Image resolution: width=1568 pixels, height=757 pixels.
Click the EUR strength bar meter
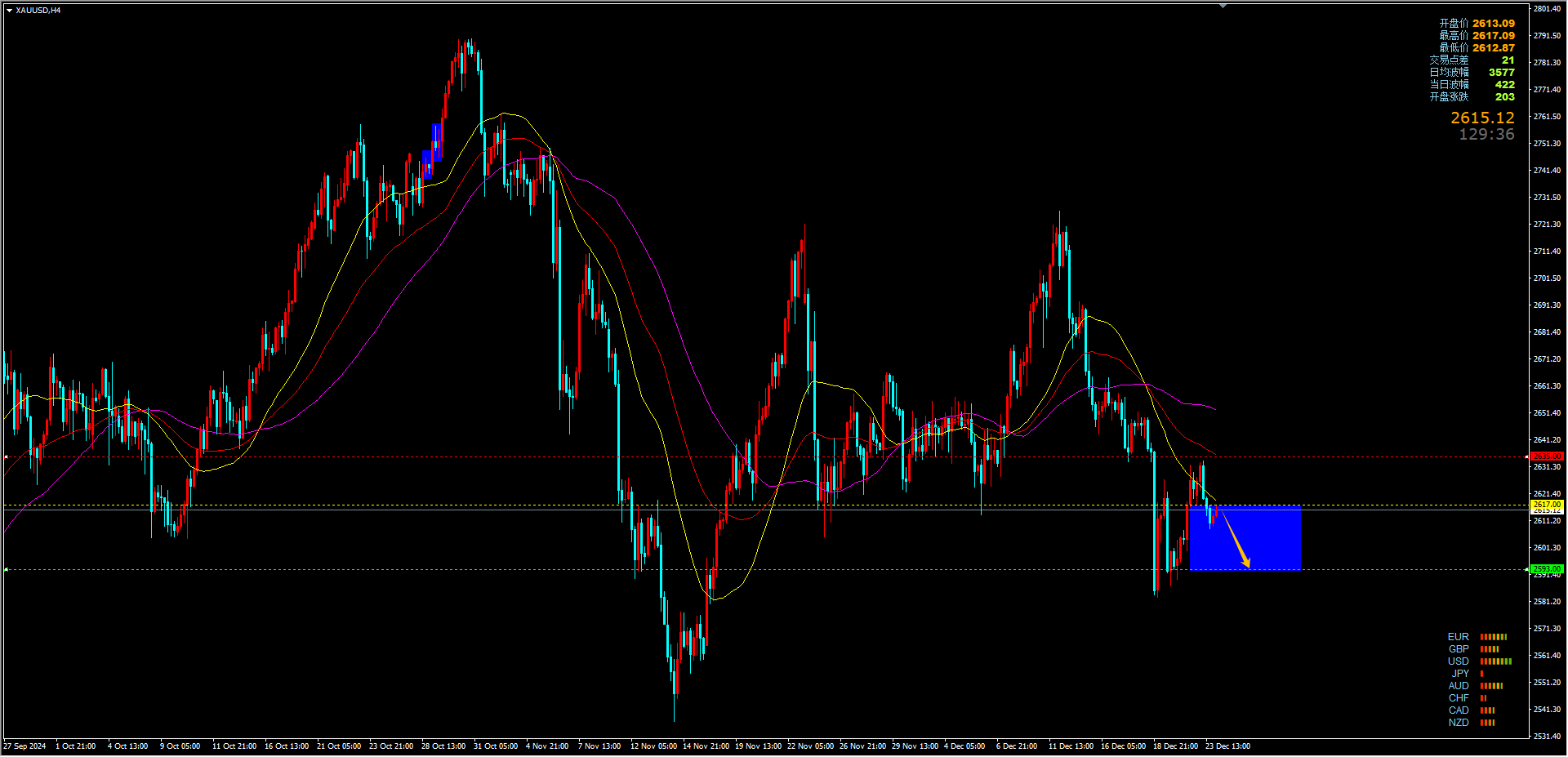(x=1494, y=637)
